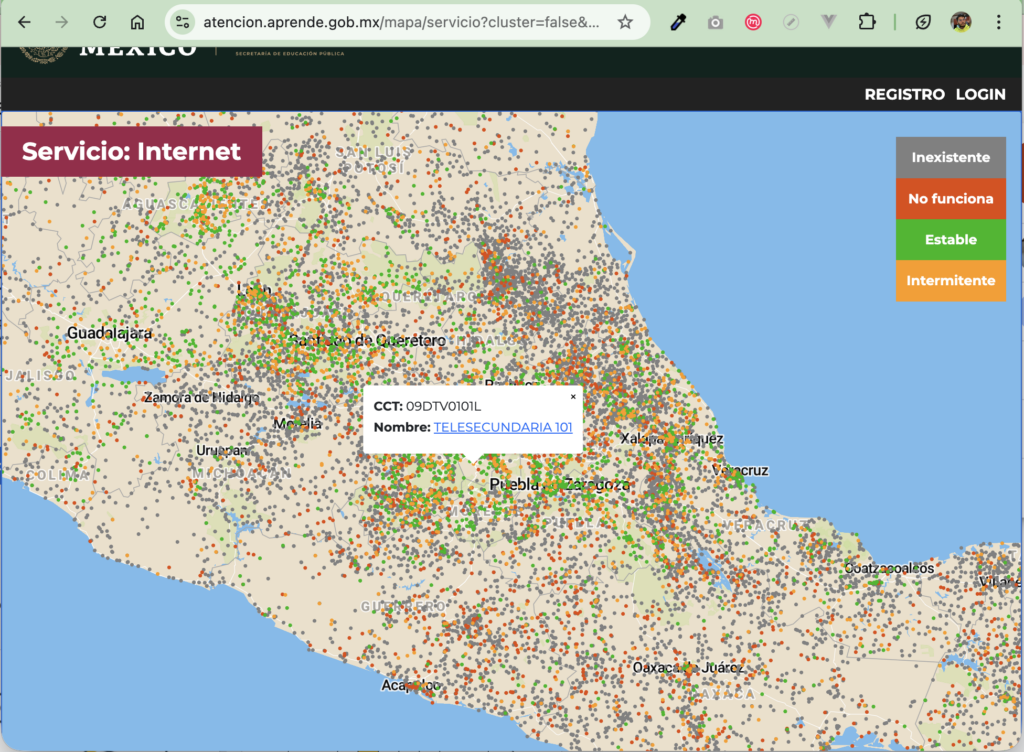The image size is (1024, 752).
Task: Close the school info popup
Action: click(573, 397)
